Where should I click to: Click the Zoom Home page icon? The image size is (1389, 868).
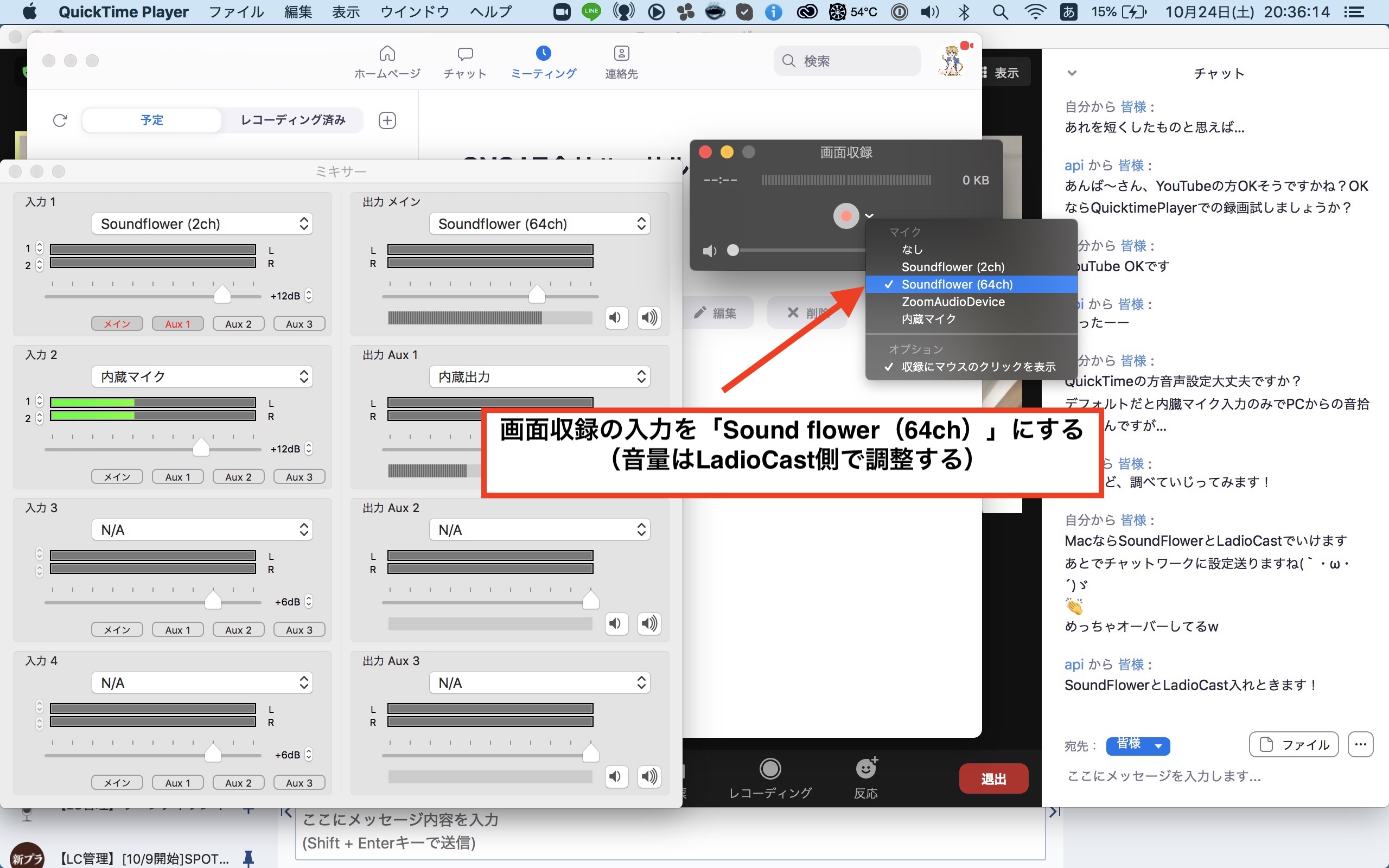387,54
